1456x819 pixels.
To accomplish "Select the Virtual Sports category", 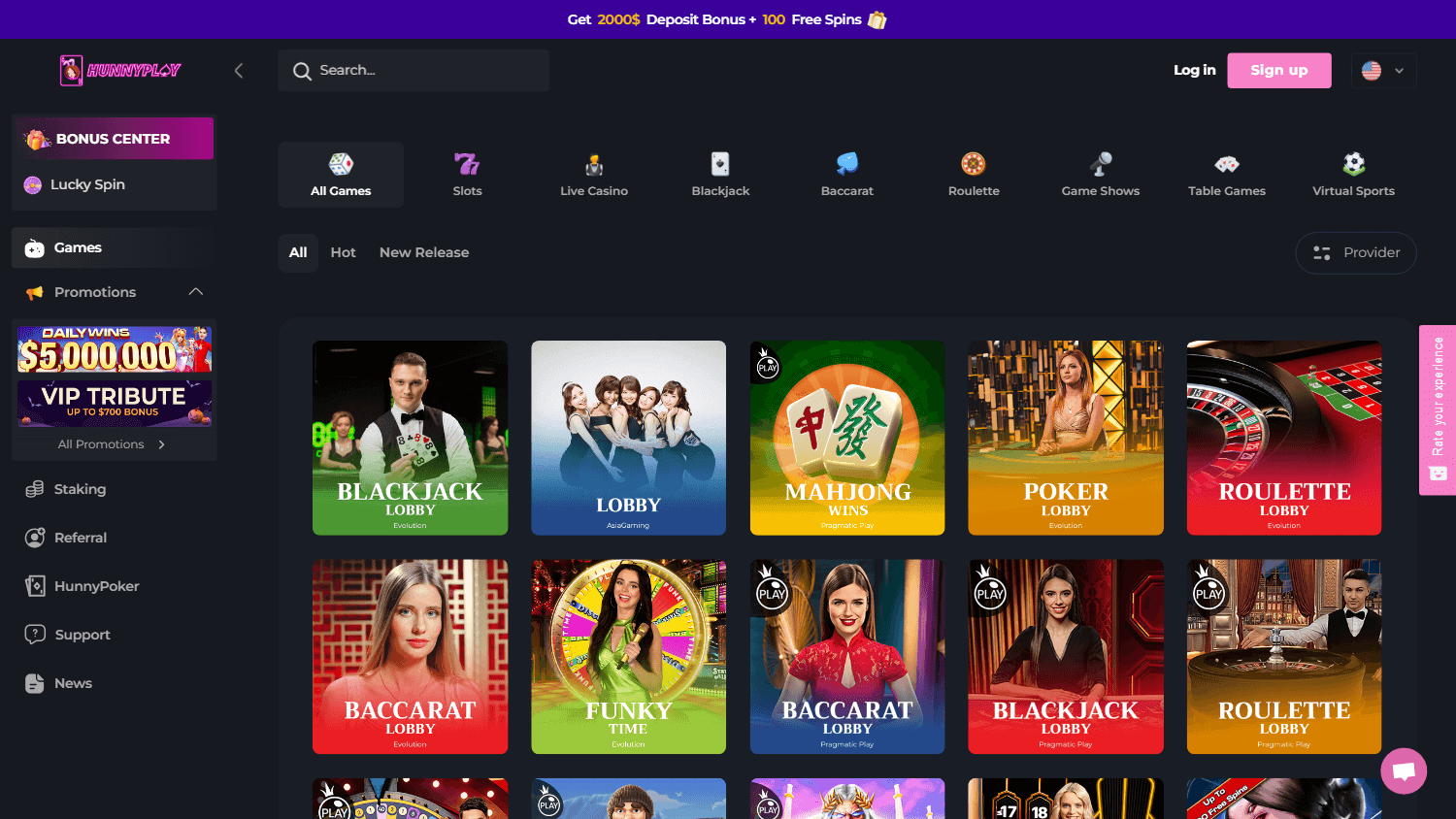I will click(1353, 175).
